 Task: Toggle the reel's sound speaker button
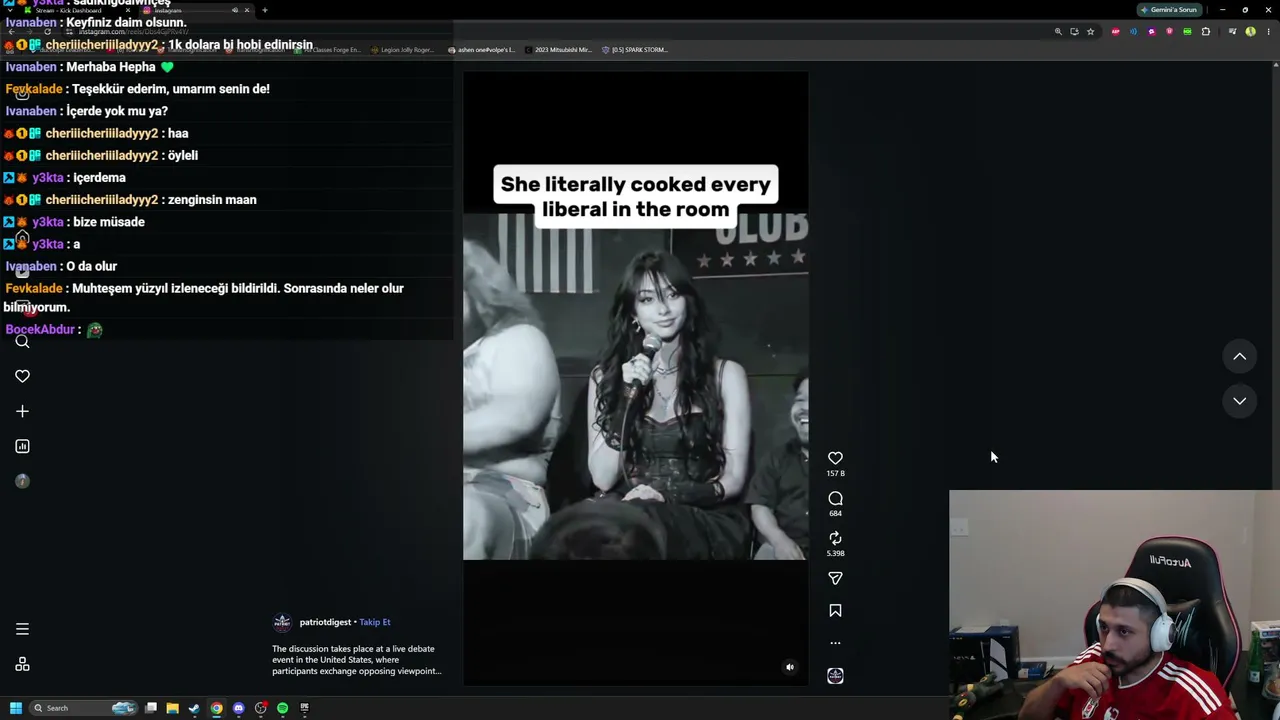pyautogui.click(x=790, y=667)
